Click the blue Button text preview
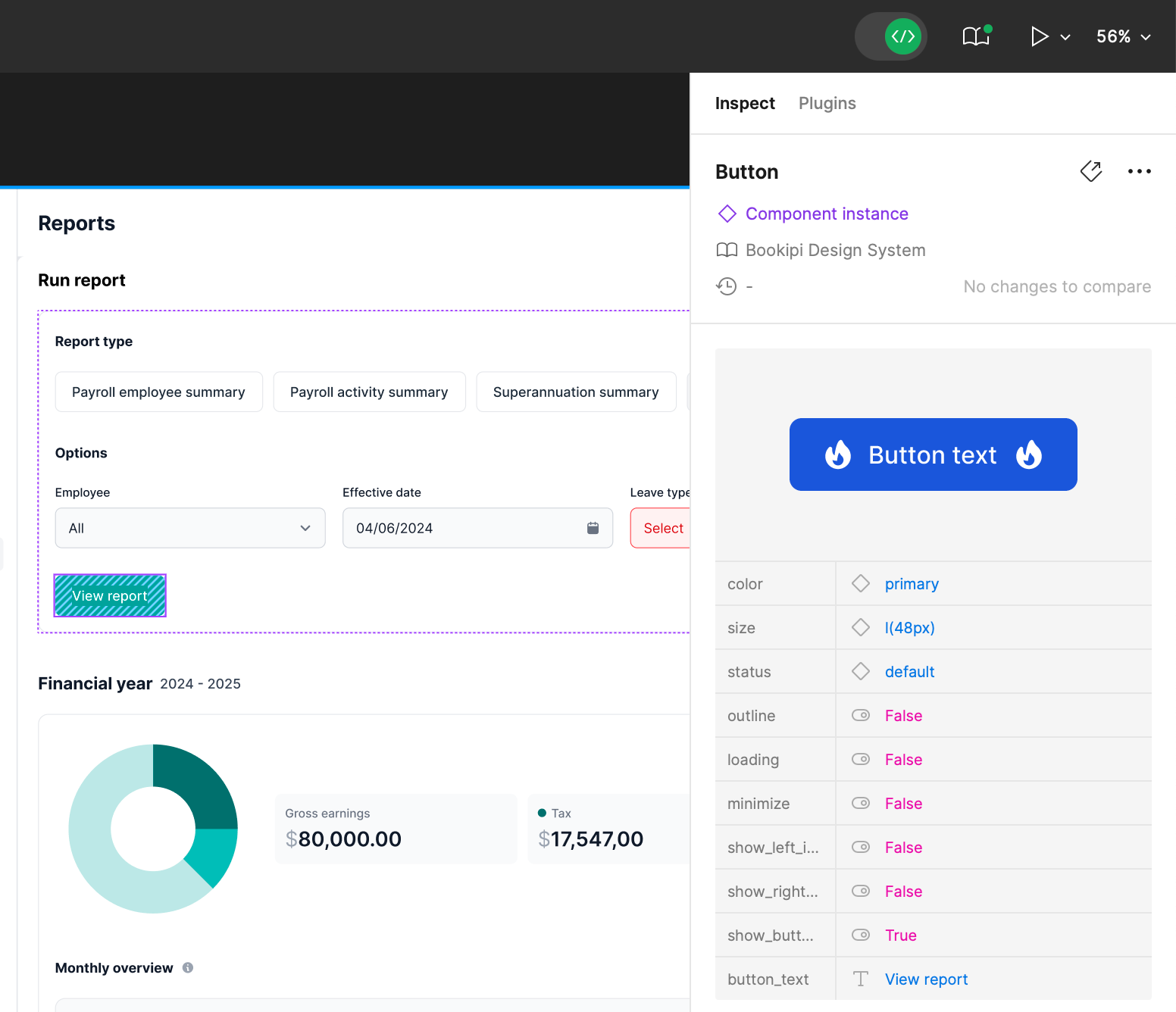Screen dimensions: 1176x1012 [x=933, y=454]
